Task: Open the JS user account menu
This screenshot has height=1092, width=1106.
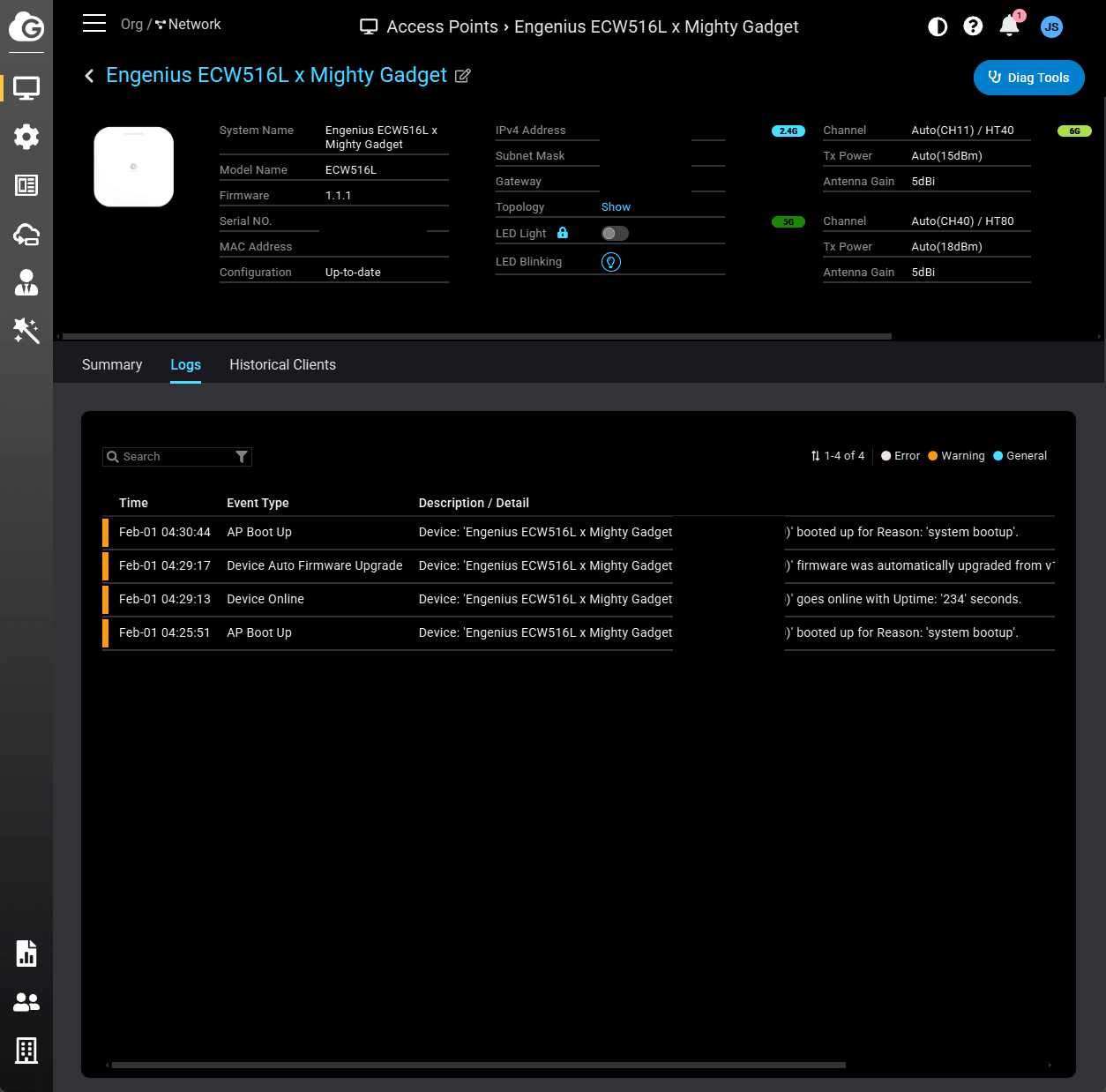Action: point(1051,26)
